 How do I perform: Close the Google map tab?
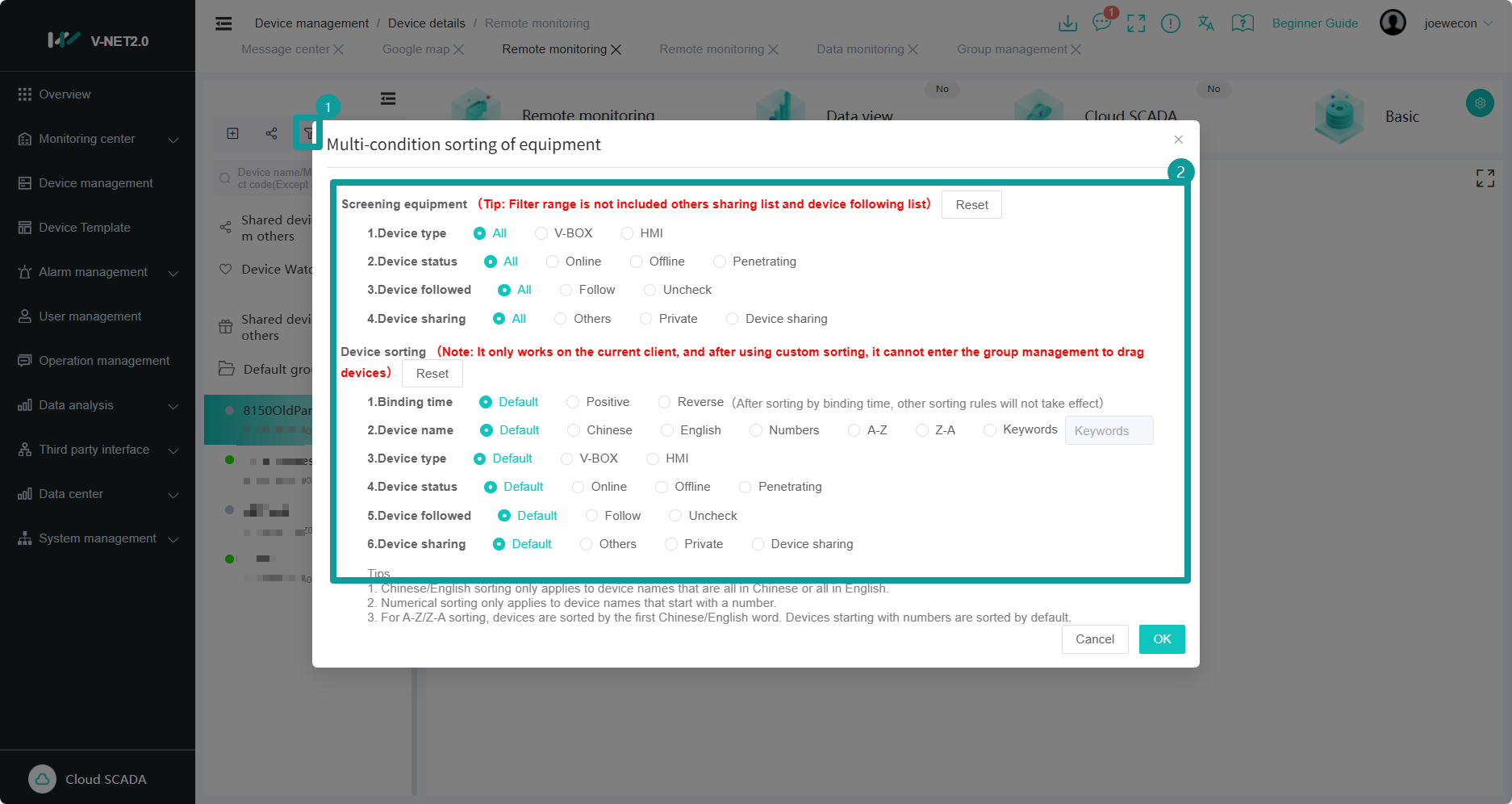[458, 49]
